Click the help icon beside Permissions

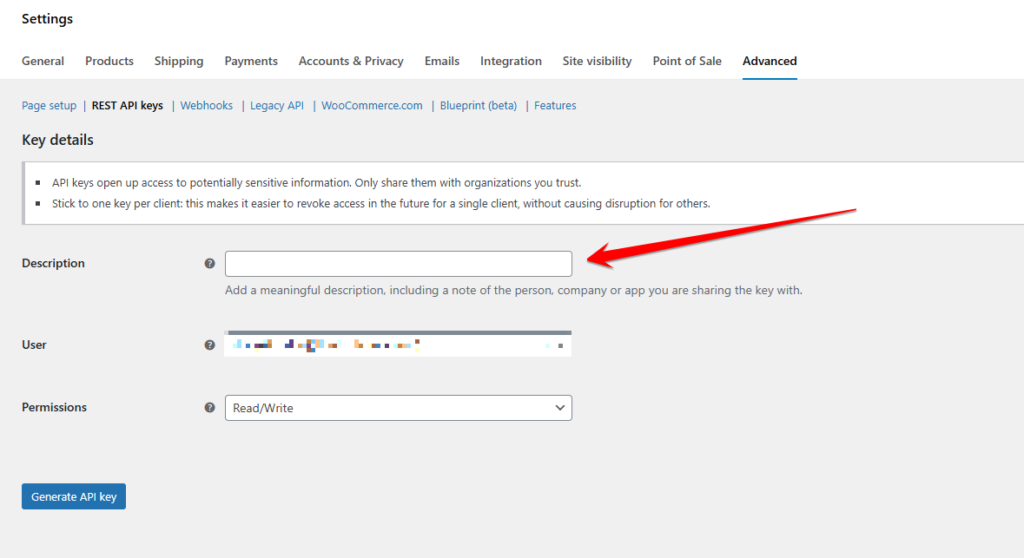[210, 408]
